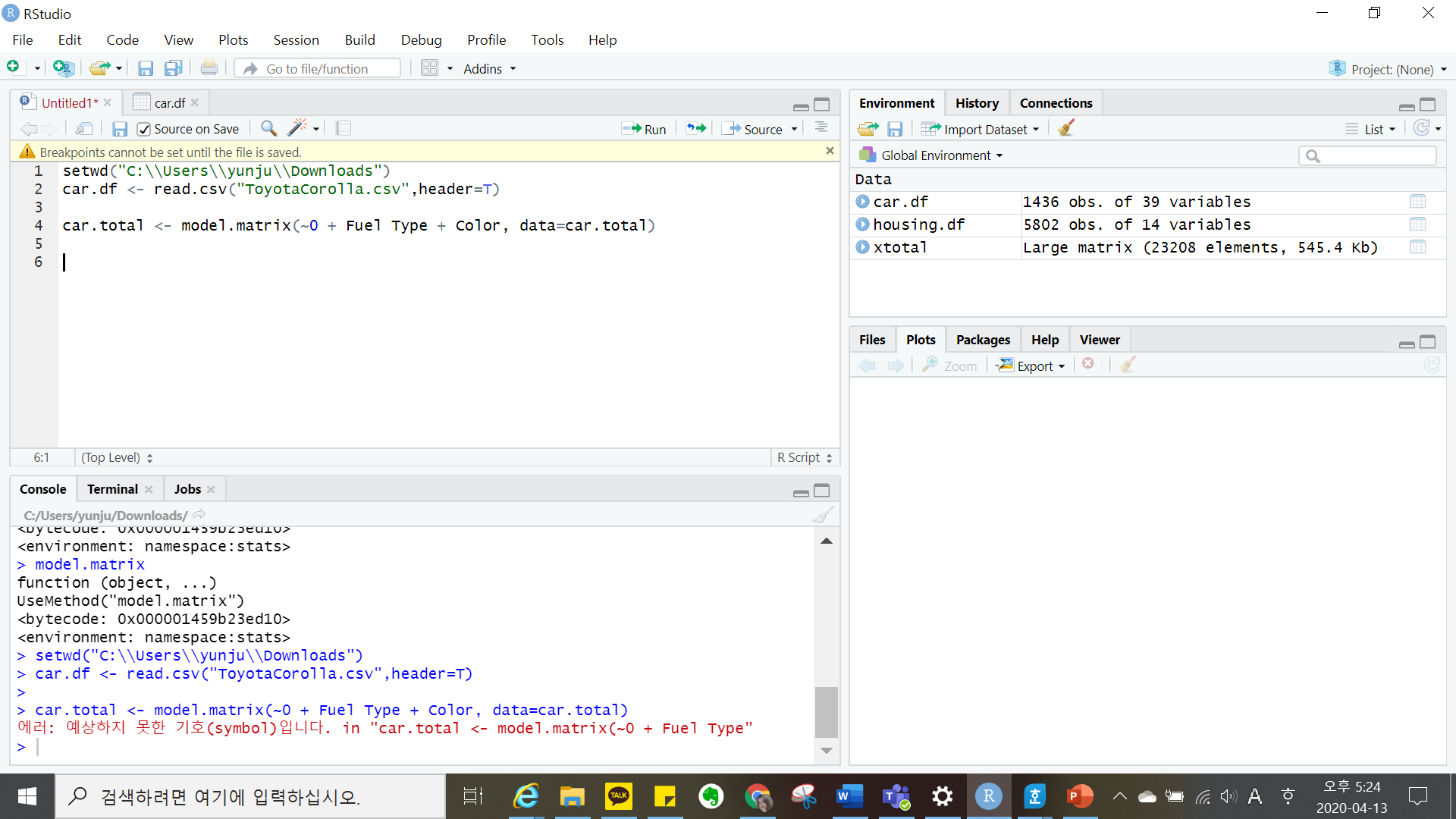Click the document outline icon in editor
The image size is (1456, 819).
(x=821, y=127)
